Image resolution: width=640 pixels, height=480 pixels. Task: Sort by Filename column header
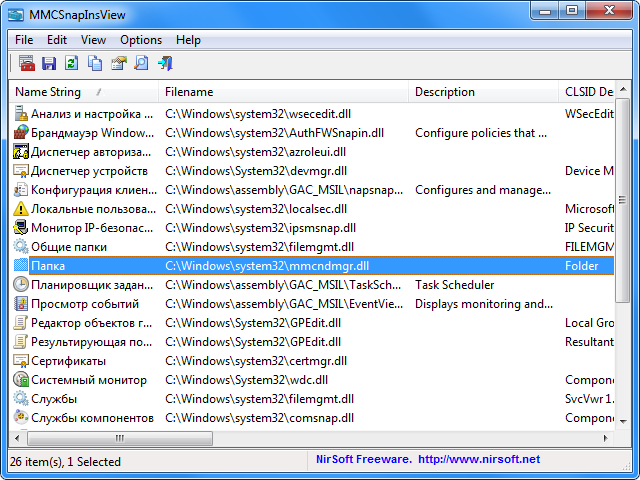click(283, 92)
